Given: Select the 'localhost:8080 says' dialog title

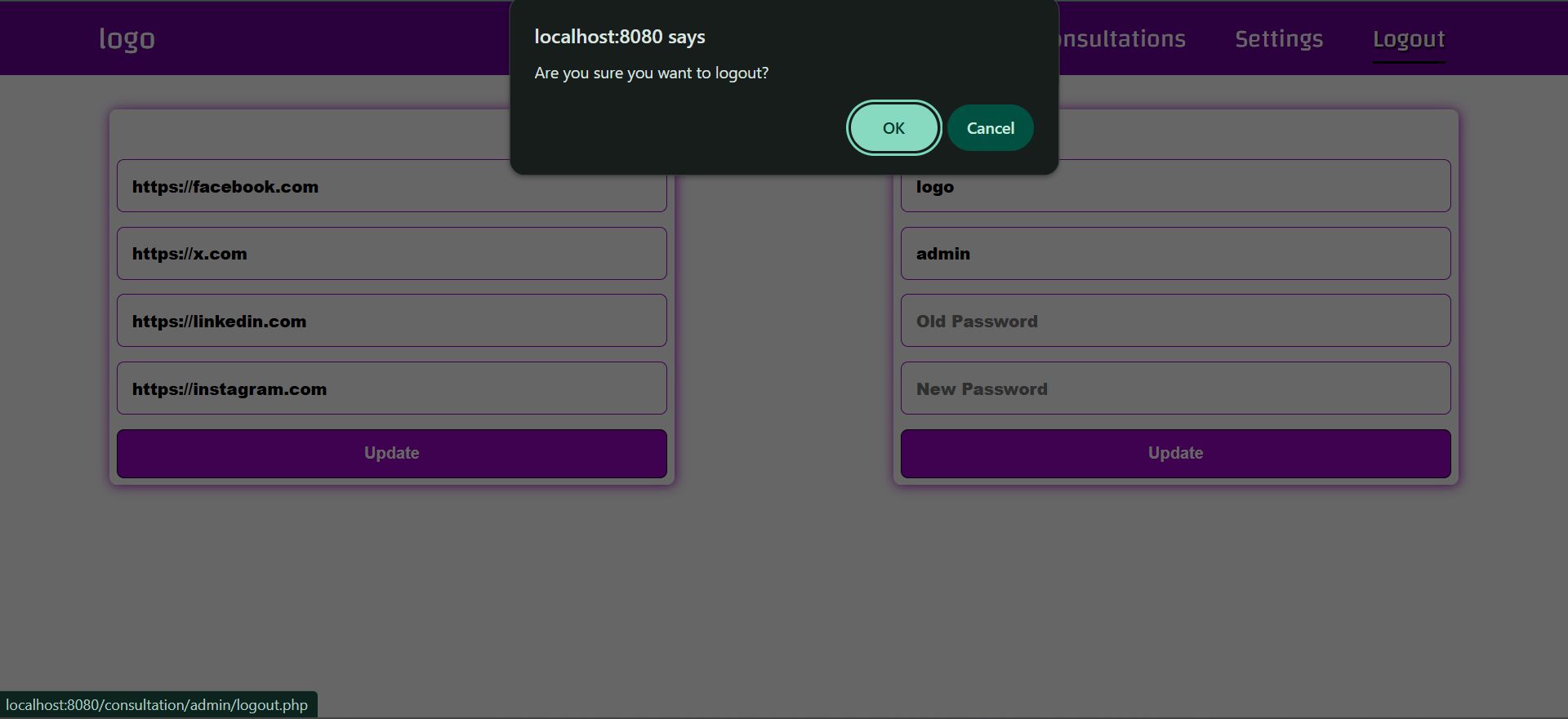Looking at the screenshot, I should click(x=620, y=37).
